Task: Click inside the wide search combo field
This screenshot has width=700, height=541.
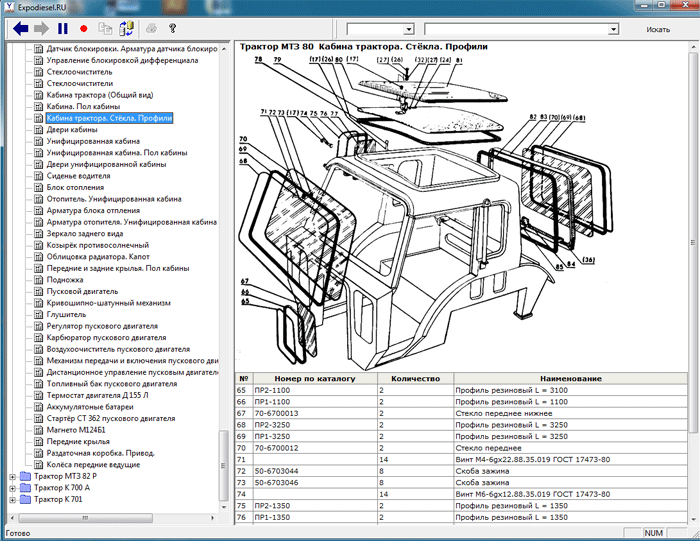Action: 516,29
